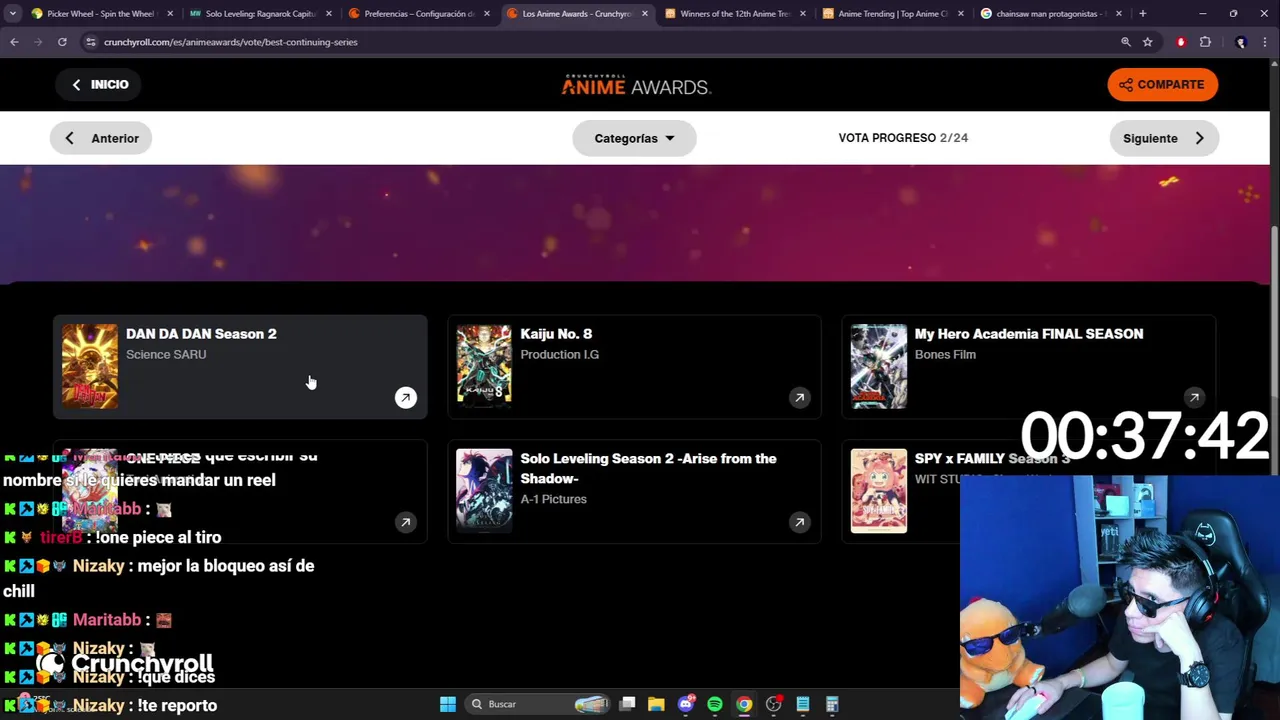Expand the Categorías dropdown

pos(634,138)
